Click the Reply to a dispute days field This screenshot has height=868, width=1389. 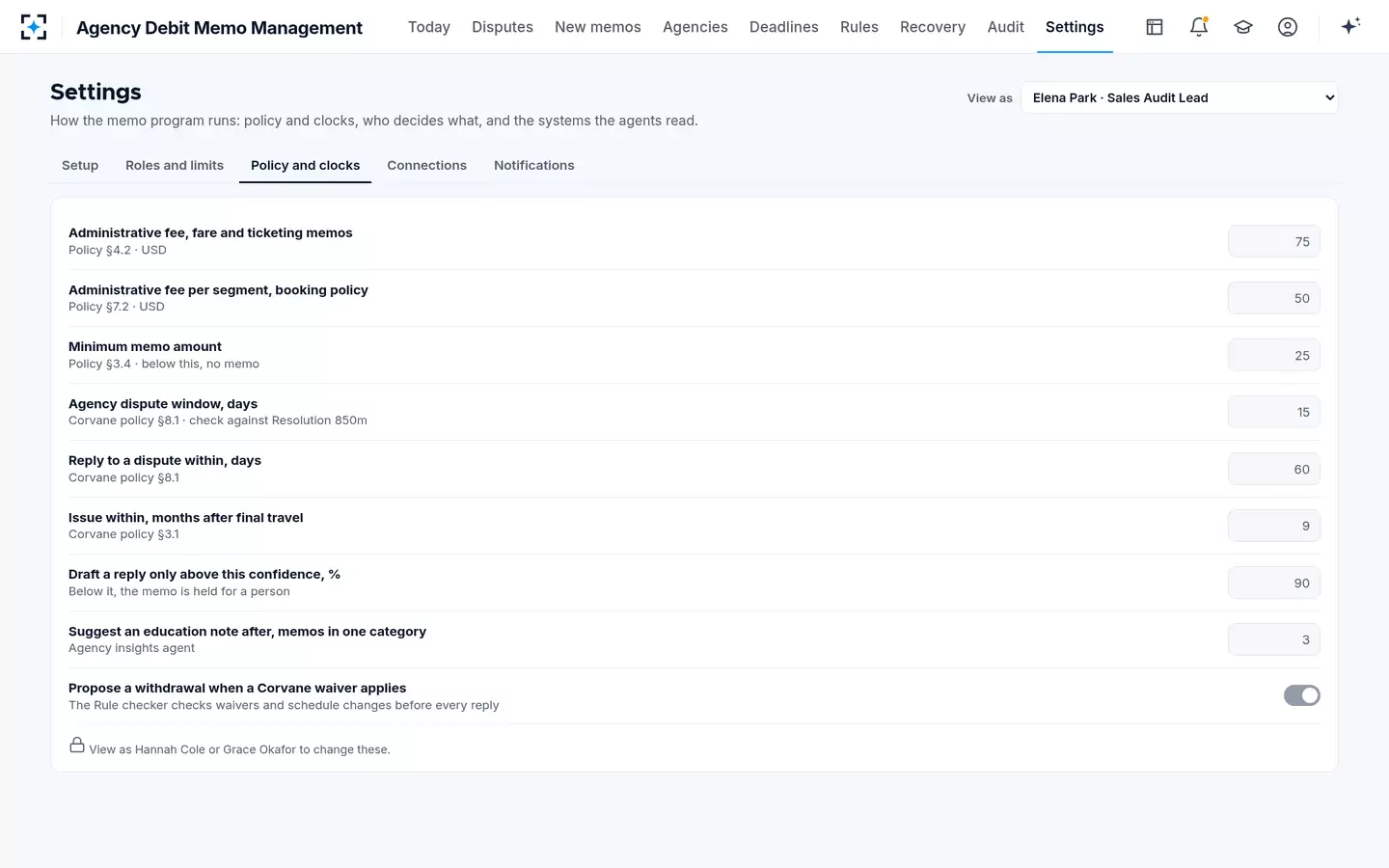pyautogui.click(x=1274, y=469)
